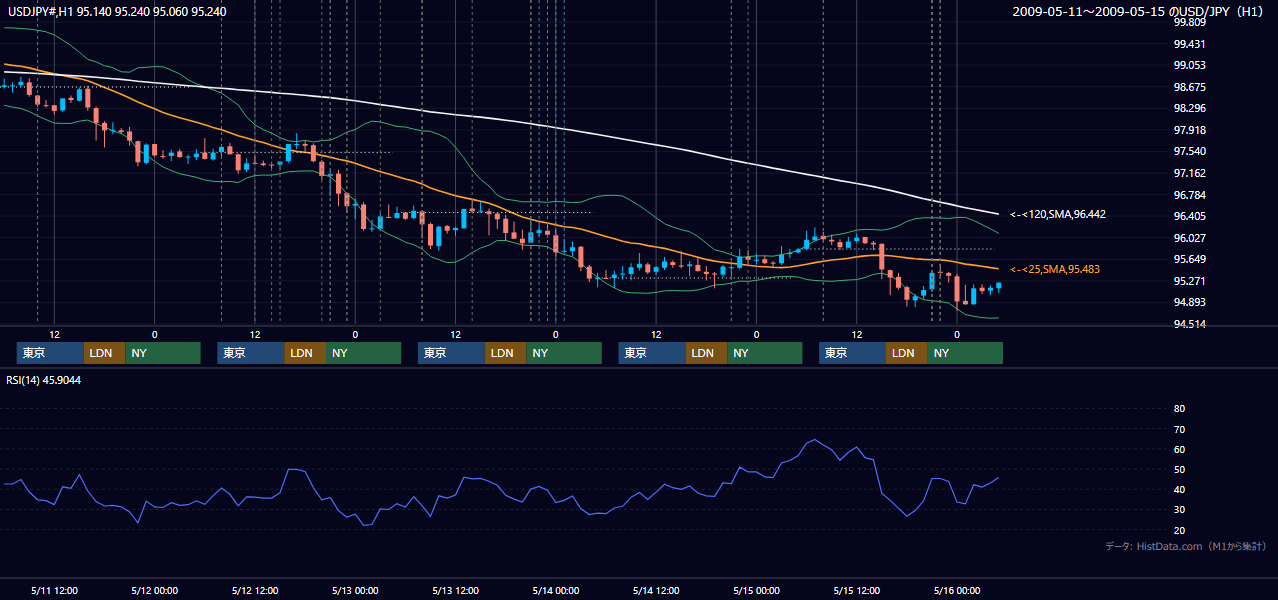
Task: Select the 東京 session block for 5/11
Action: pos(50,353)
